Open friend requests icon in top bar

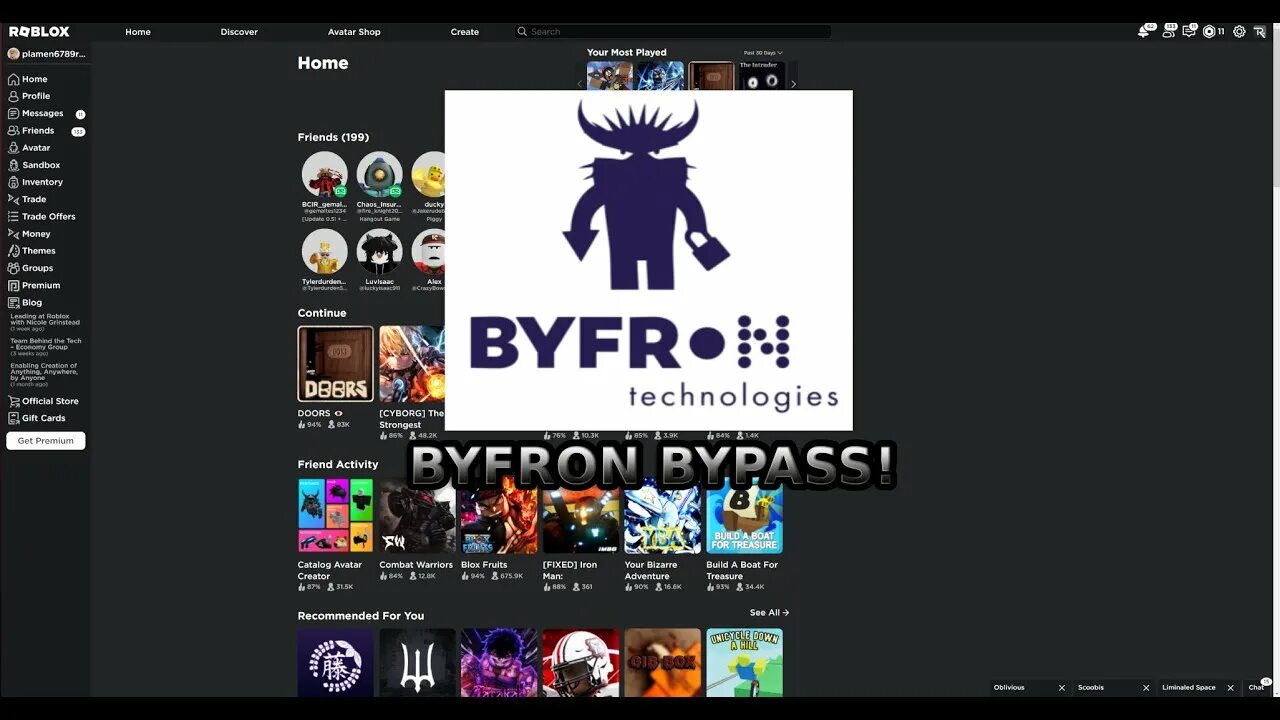point(1168,32)
